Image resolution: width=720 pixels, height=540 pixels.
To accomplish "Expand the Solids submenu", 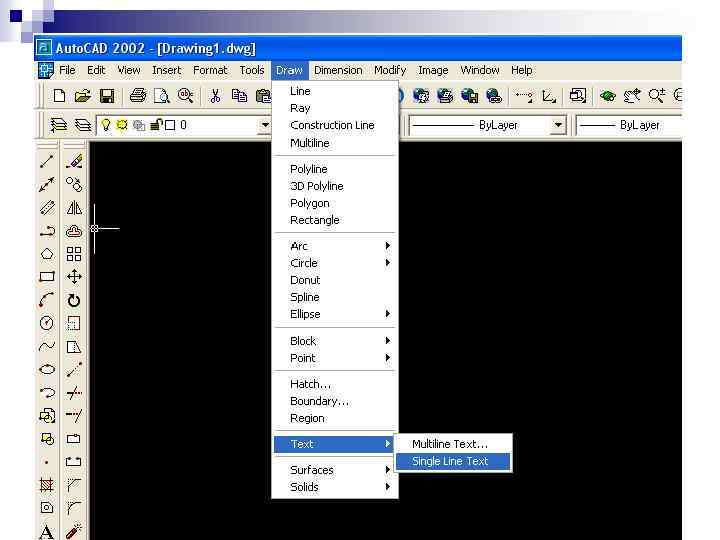I will click(x=334, y=487).
